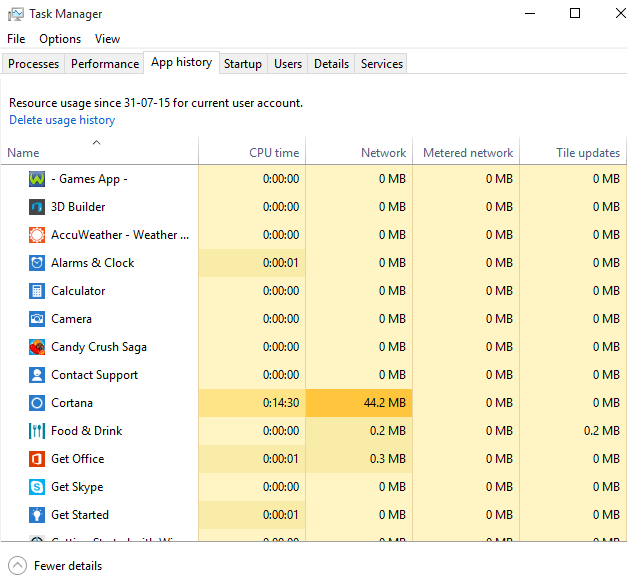Select the AccuWeather - Weather row name
The height and width of the screenshot is (585, 627).
[x=120, y=235]
